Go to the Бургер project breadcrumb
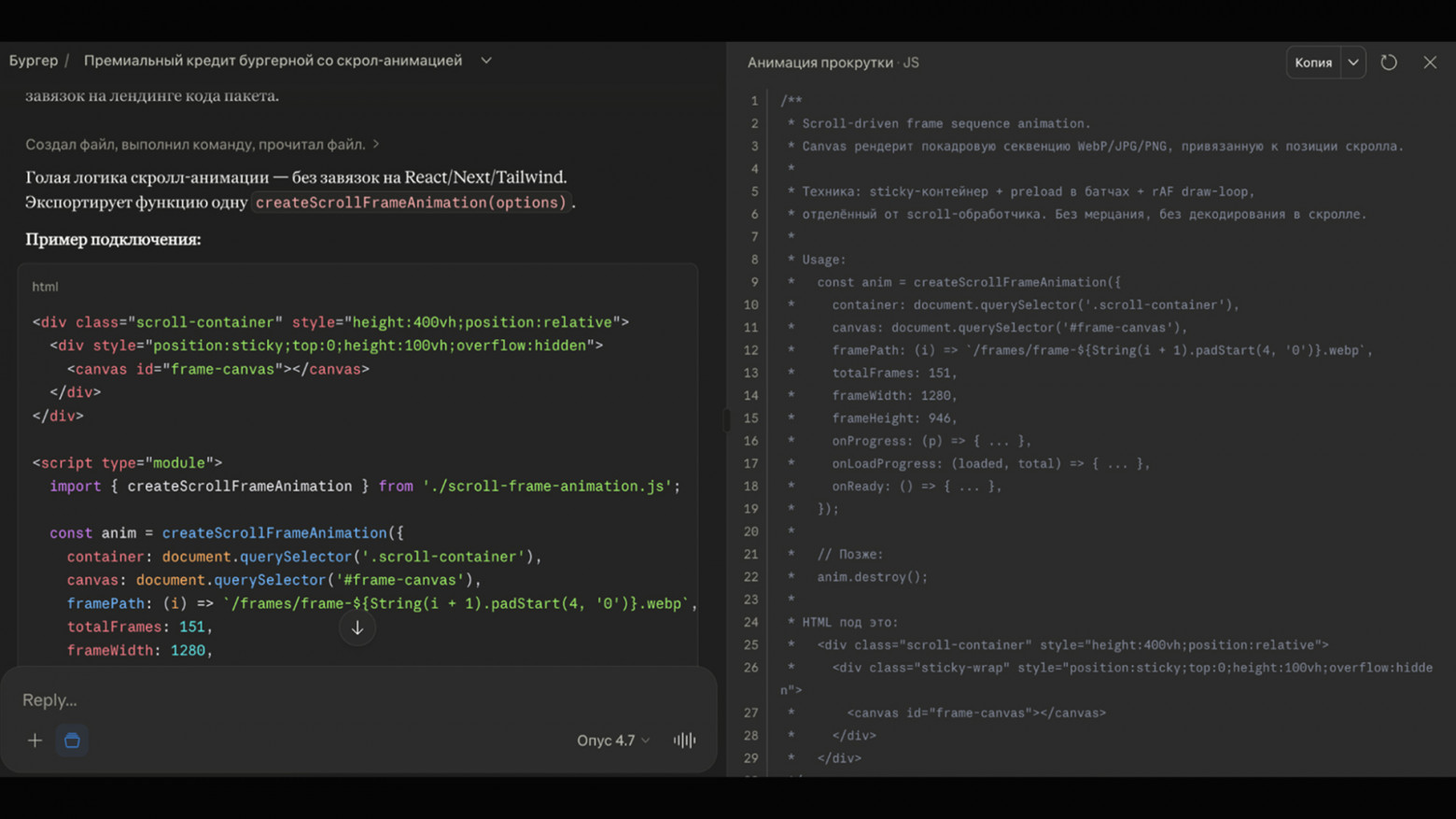The height and width of the screenshot is (819, 1456). pyautogui.click(x=34, y=61)
